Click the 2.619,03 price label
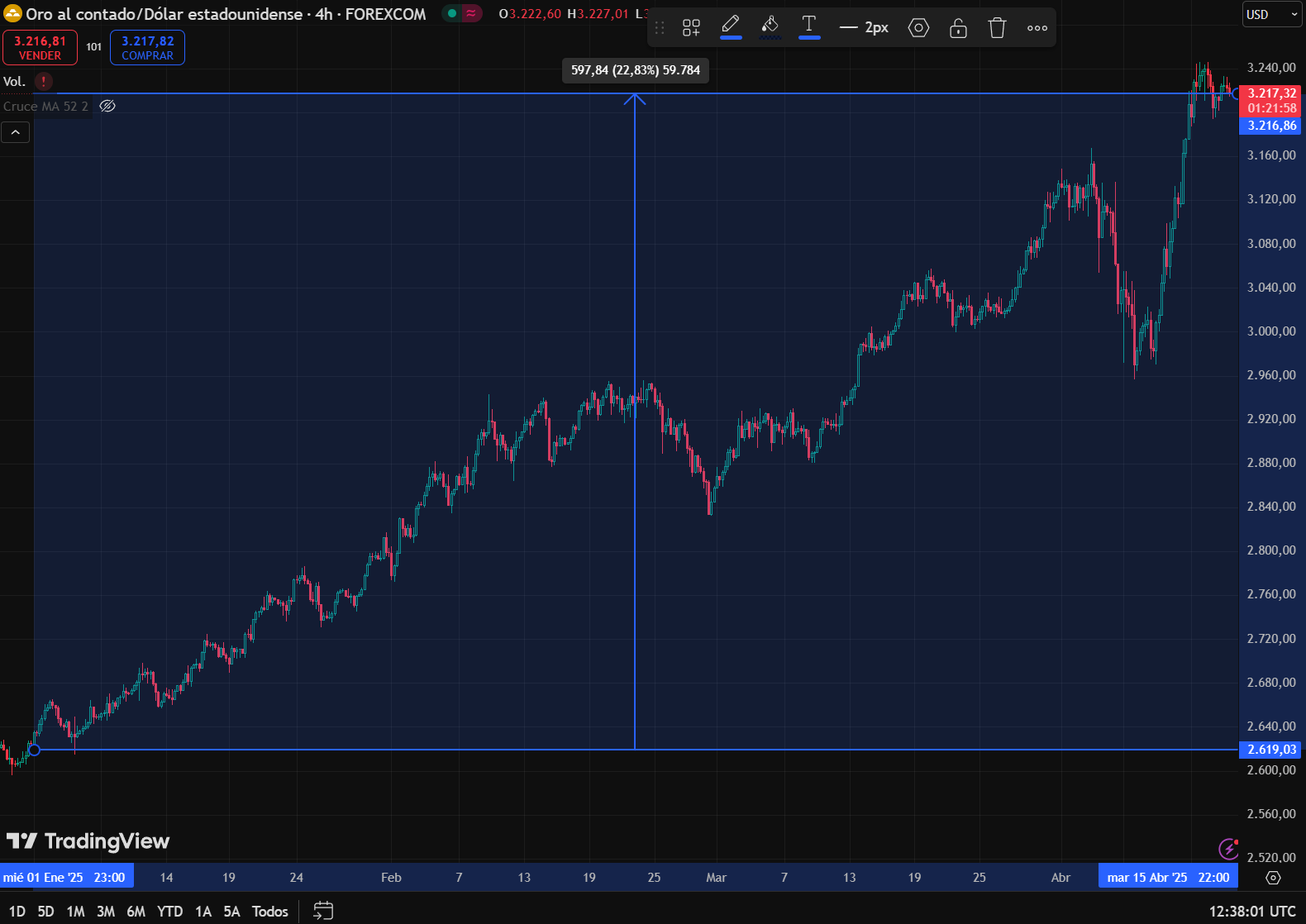The image size is (1306, 924). (x=1270, y=750)
